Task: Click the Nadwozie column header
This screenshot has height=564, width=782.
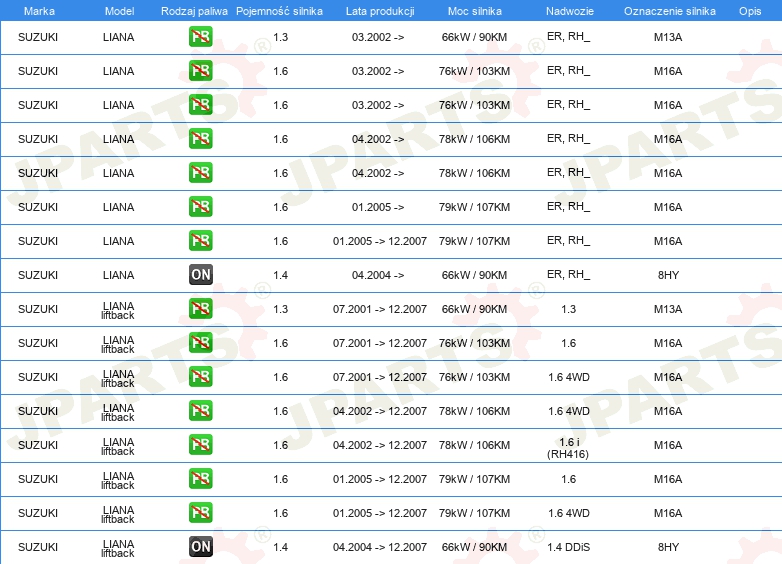Action: pos(570,11)
